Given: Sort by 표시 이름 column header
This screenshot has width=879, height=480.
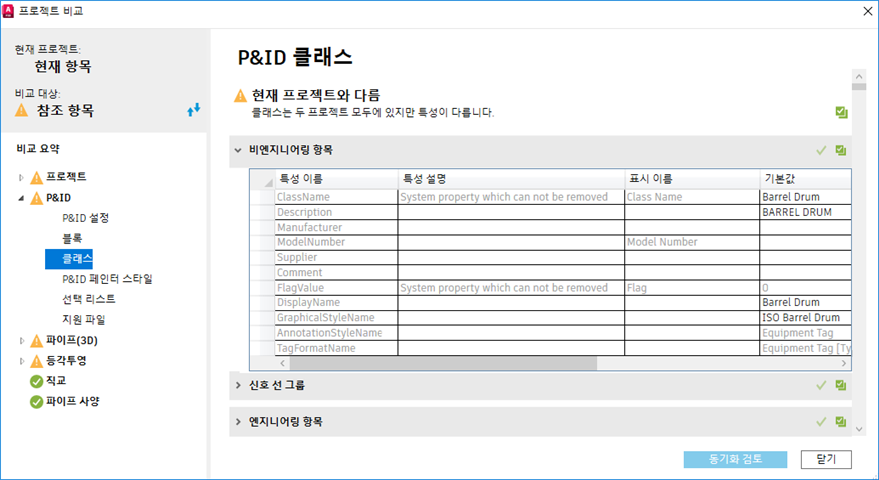Looking at the screenshot, I should point(692,179).
